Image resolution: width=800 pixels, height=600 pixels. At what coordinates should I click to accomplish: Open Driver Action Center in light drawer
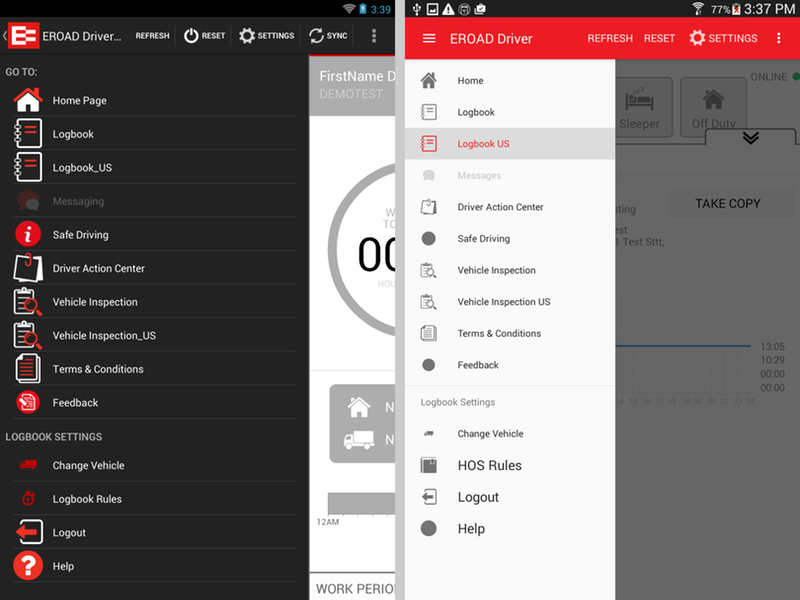(510, 207)
